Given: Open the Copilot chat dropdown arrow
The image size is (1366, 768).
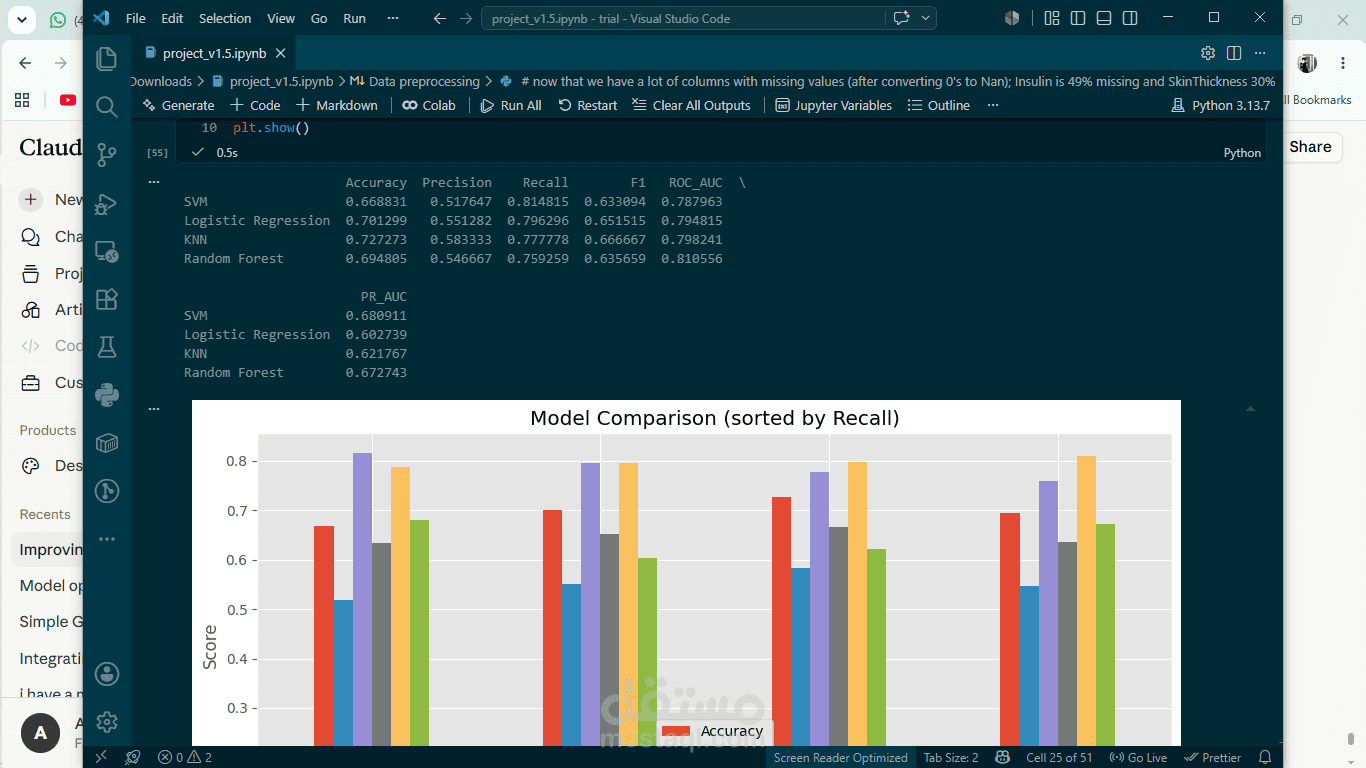Looking at the screenshot, I should (x=925, y=18).
